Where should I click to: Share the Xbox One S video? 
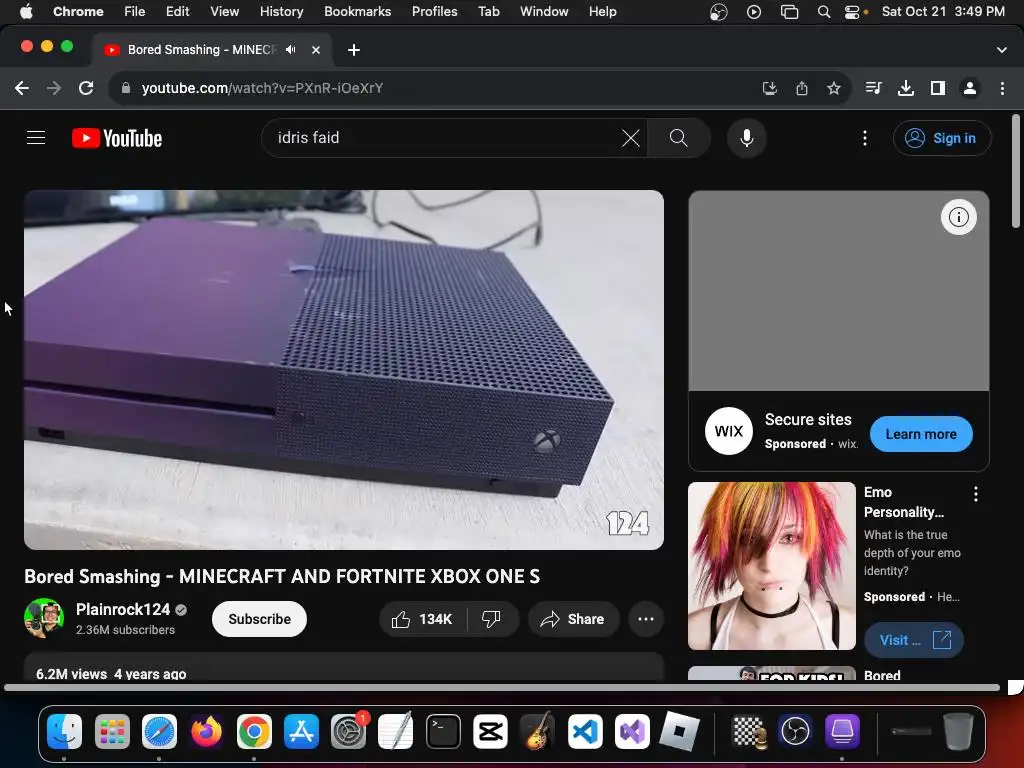pyautogui.click(x=572, y=619)
